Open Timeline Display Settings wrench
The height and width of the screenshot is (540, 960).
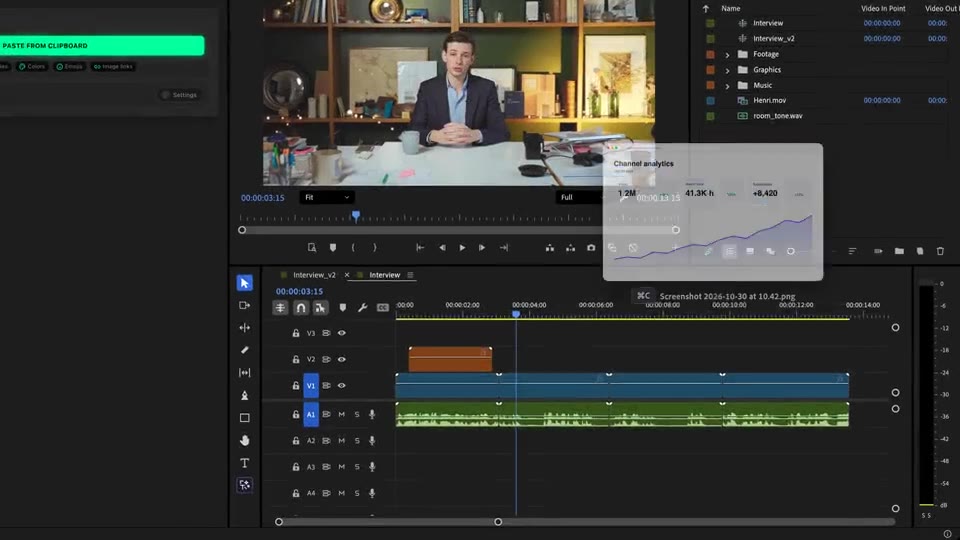pos(362,308)
